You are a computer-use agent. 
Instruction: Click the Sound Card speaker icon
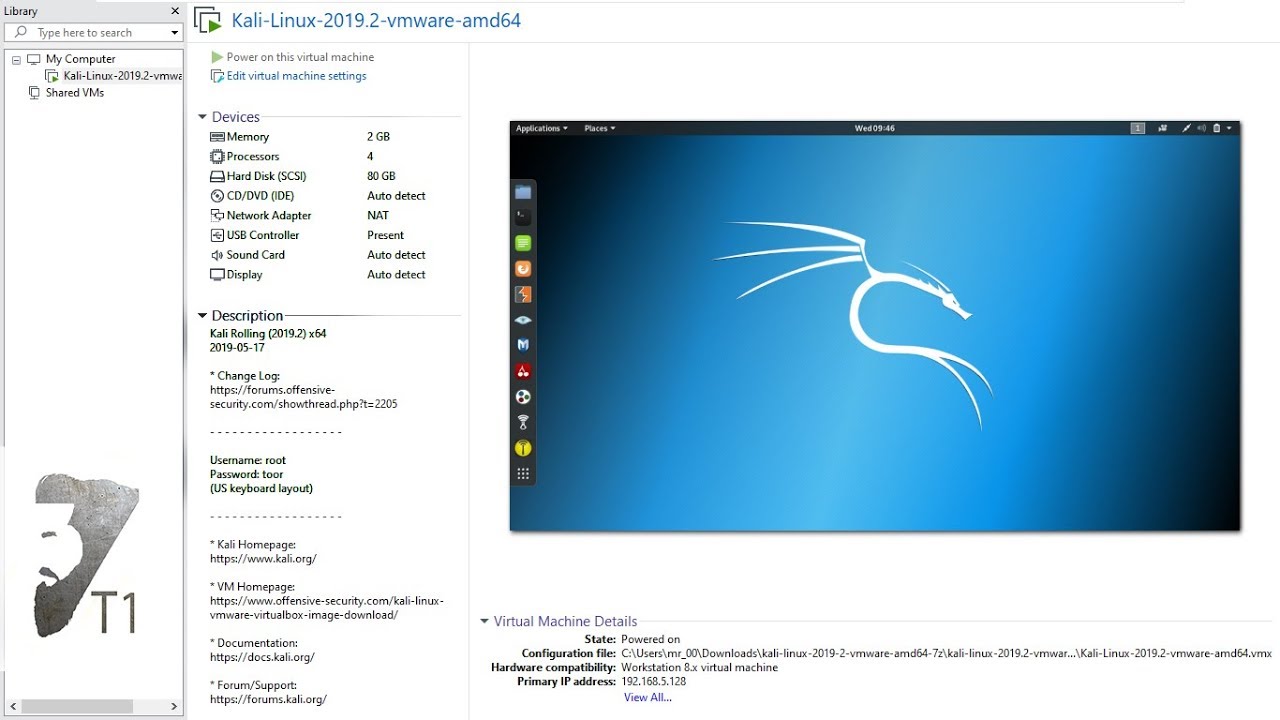217,255
